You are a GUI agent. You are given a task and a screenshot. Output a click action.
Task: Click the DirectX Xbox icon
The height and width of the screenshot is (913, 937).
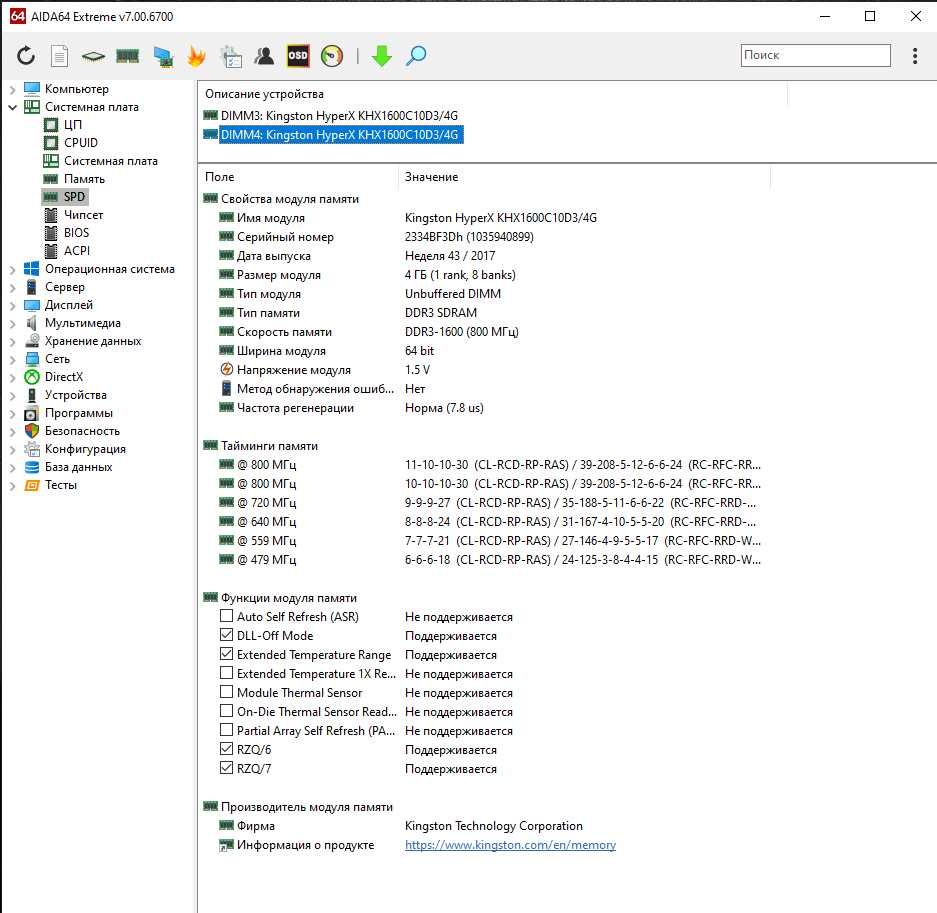tap(32, 377)
